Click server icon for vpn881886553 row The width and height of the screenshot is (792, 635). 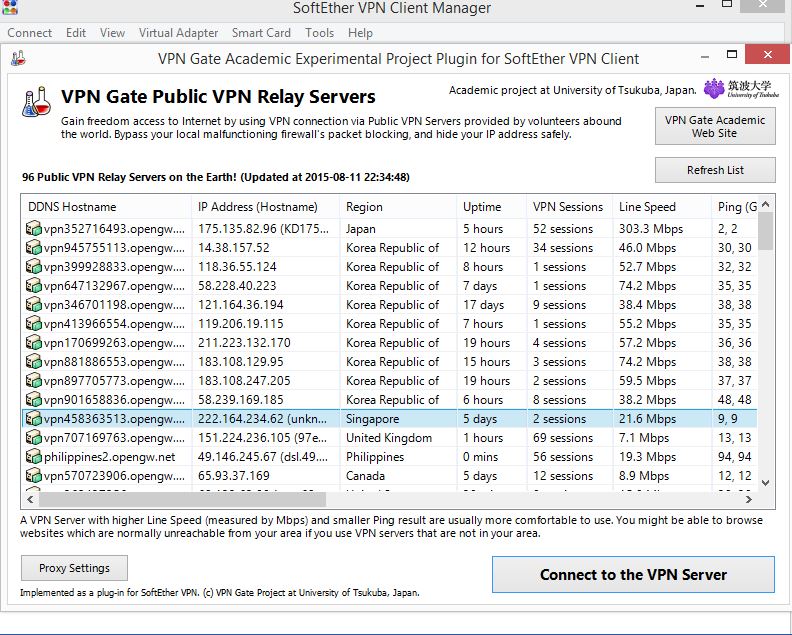(33, 362)
